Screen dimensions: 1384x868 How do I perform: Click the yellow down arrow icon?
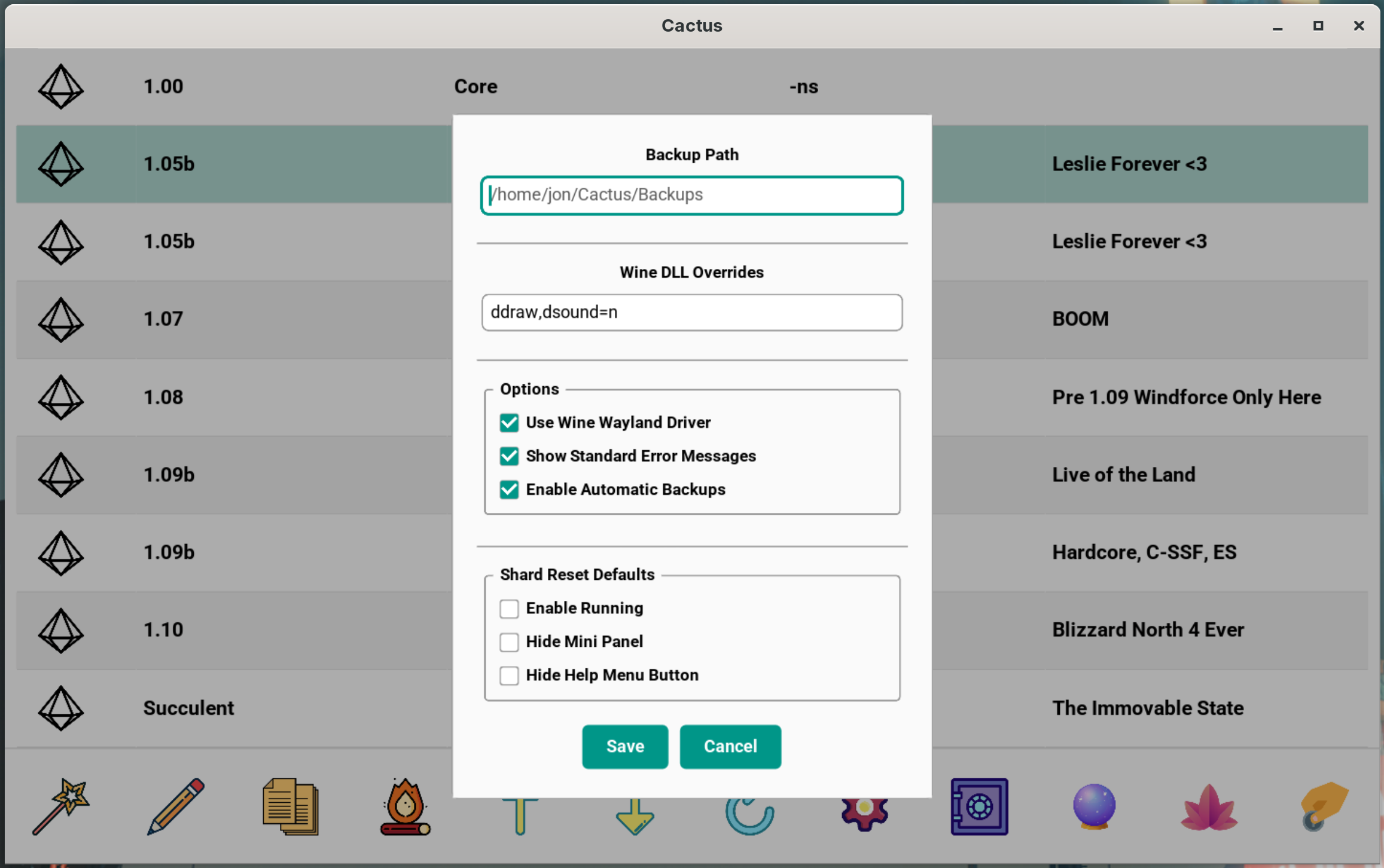(635, 817)
